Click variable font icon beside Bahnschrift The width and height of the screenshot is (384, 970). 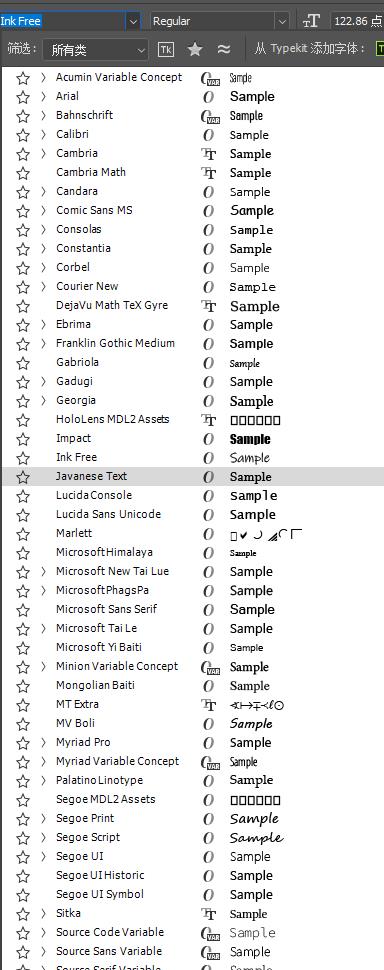coord(210,116)
